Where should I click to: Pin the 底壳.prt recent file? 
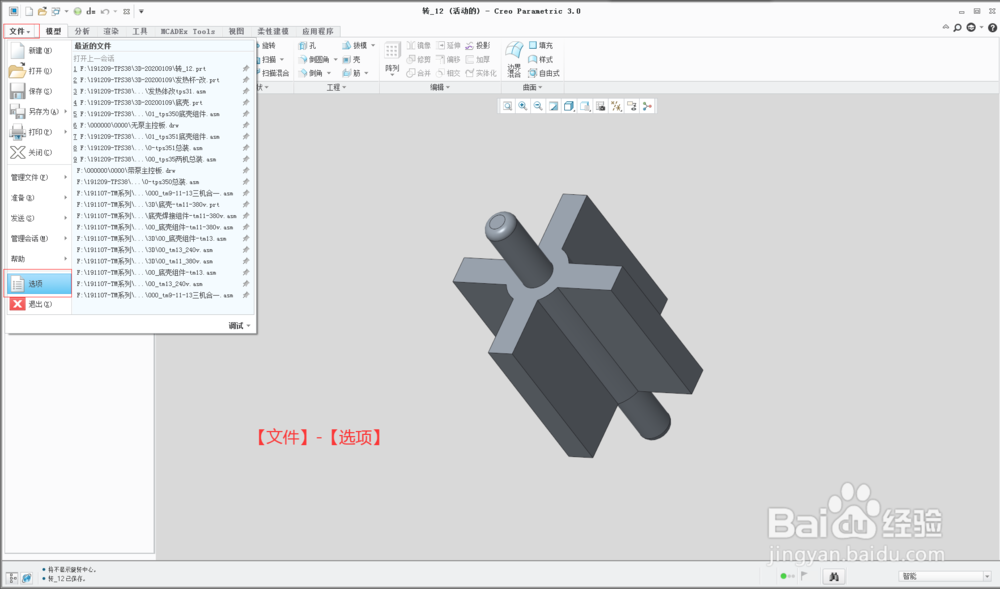246,103
